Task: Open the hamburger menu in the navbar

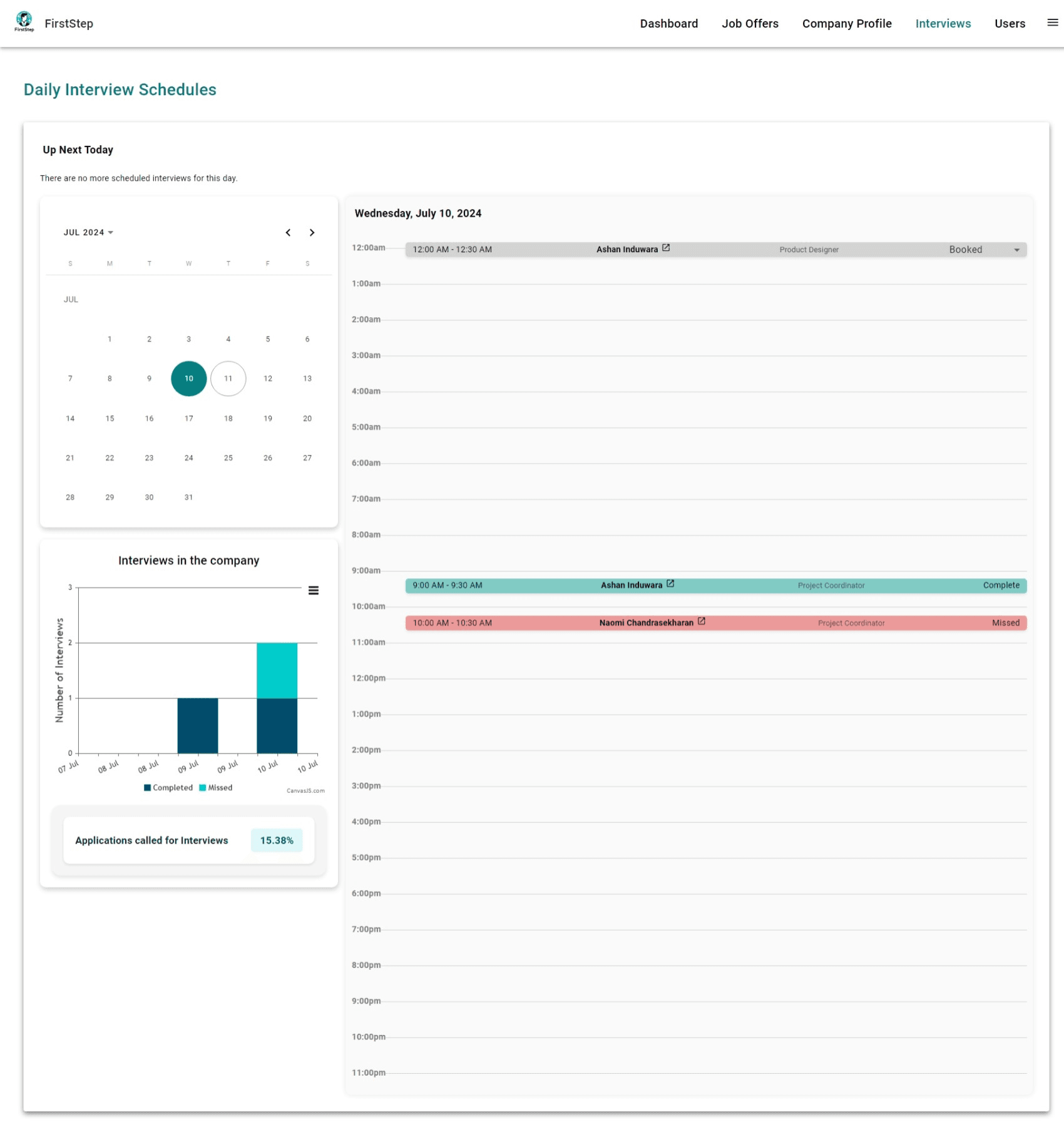Action: point(1051,23)
